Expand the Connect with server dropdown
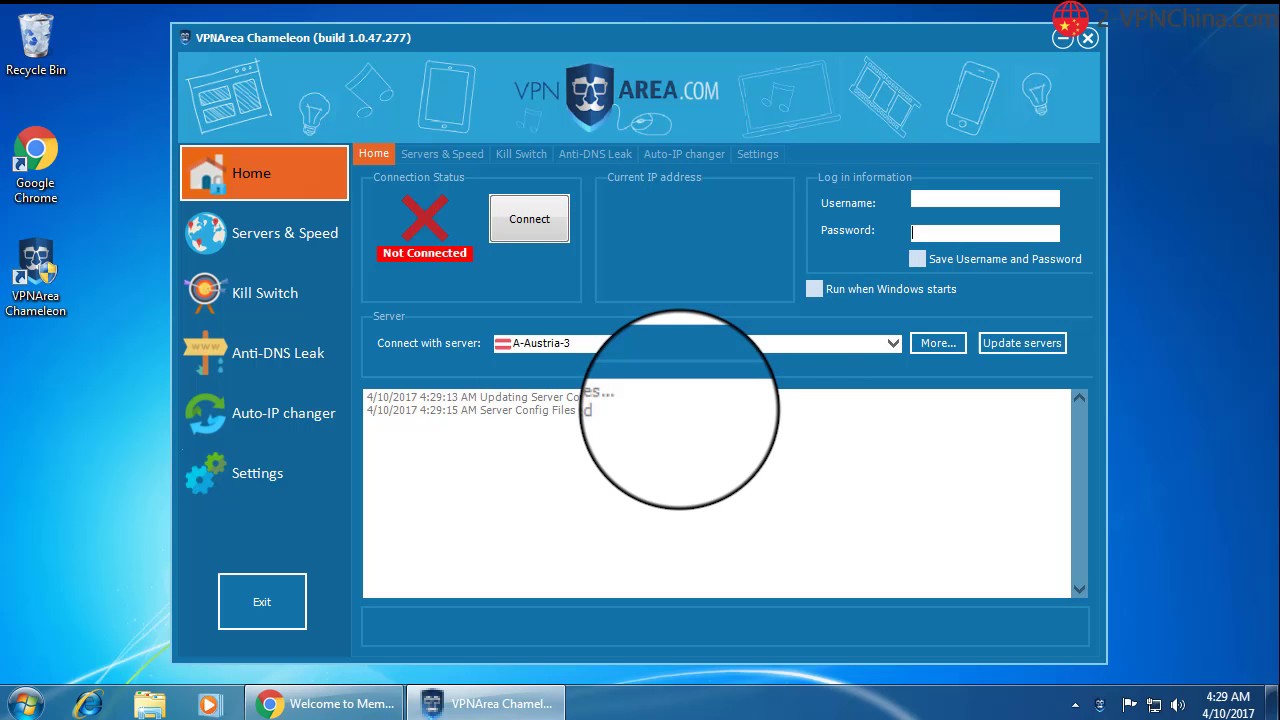Image resolution: width=1280 pixels, height=720 pixels. 893,343
